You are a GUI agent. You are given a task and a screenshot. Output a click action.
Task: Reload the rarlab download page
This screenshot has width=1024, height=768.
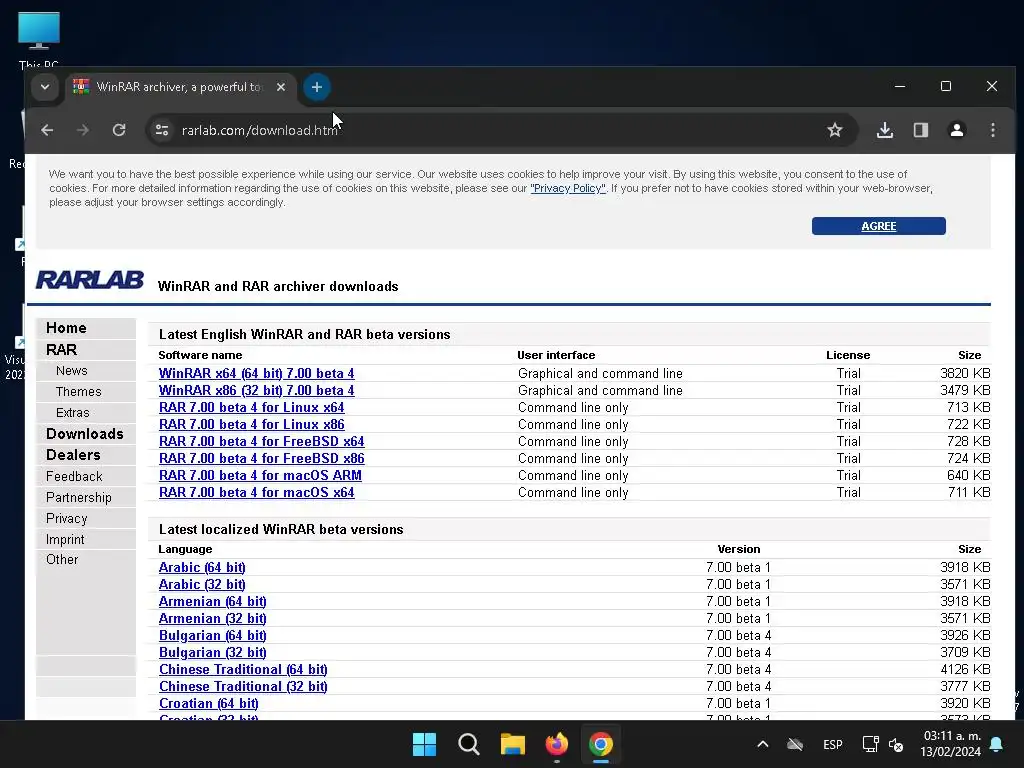tap(119, 130)
